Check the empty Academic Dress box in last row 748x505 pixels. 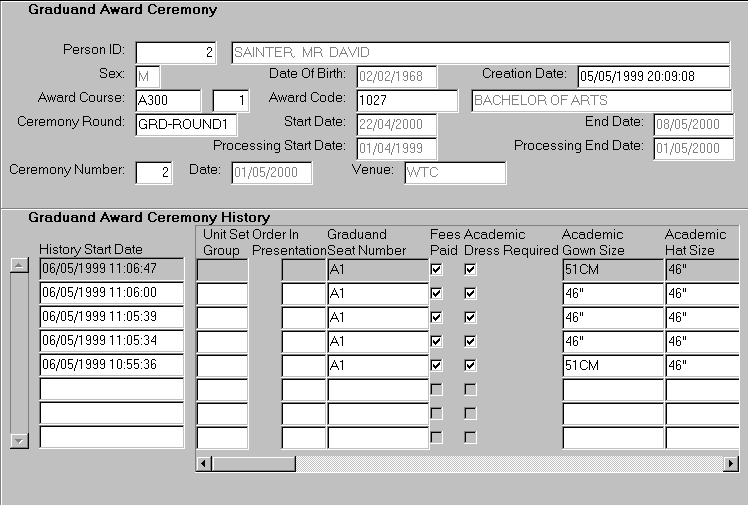click(470, 437)
